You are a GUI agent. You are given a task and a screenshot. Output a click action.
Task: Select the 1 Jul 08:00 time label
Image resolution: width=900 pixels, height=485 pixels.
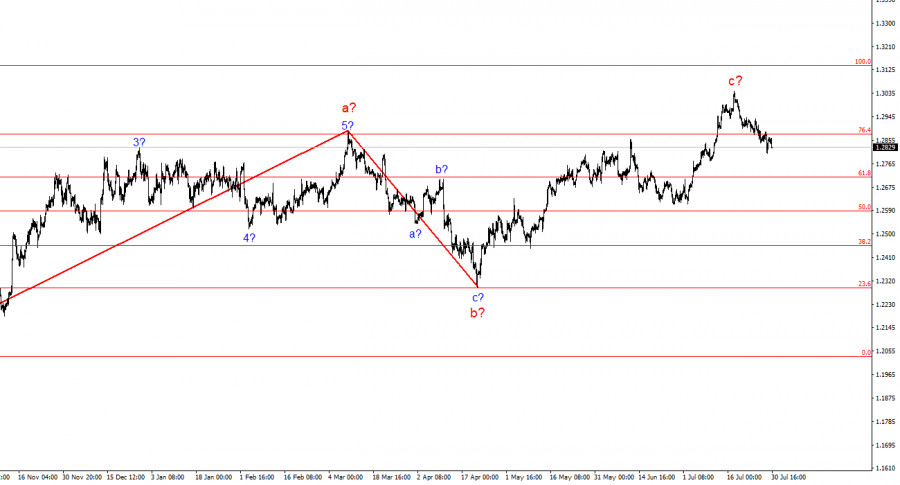[698, 478]
